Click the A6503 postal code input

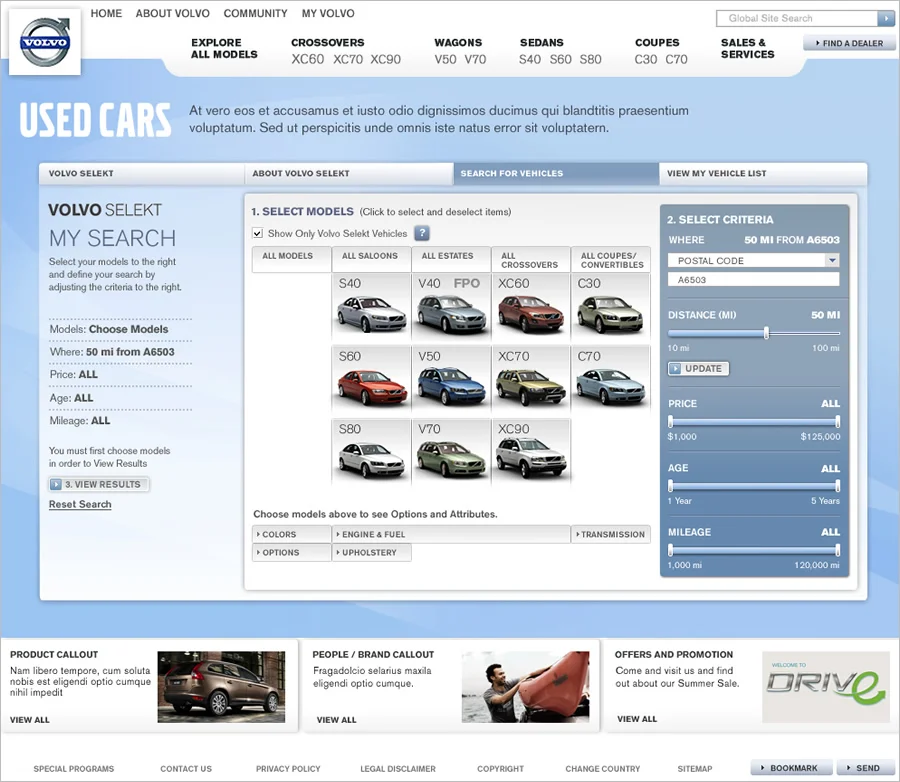coord(753,280)
